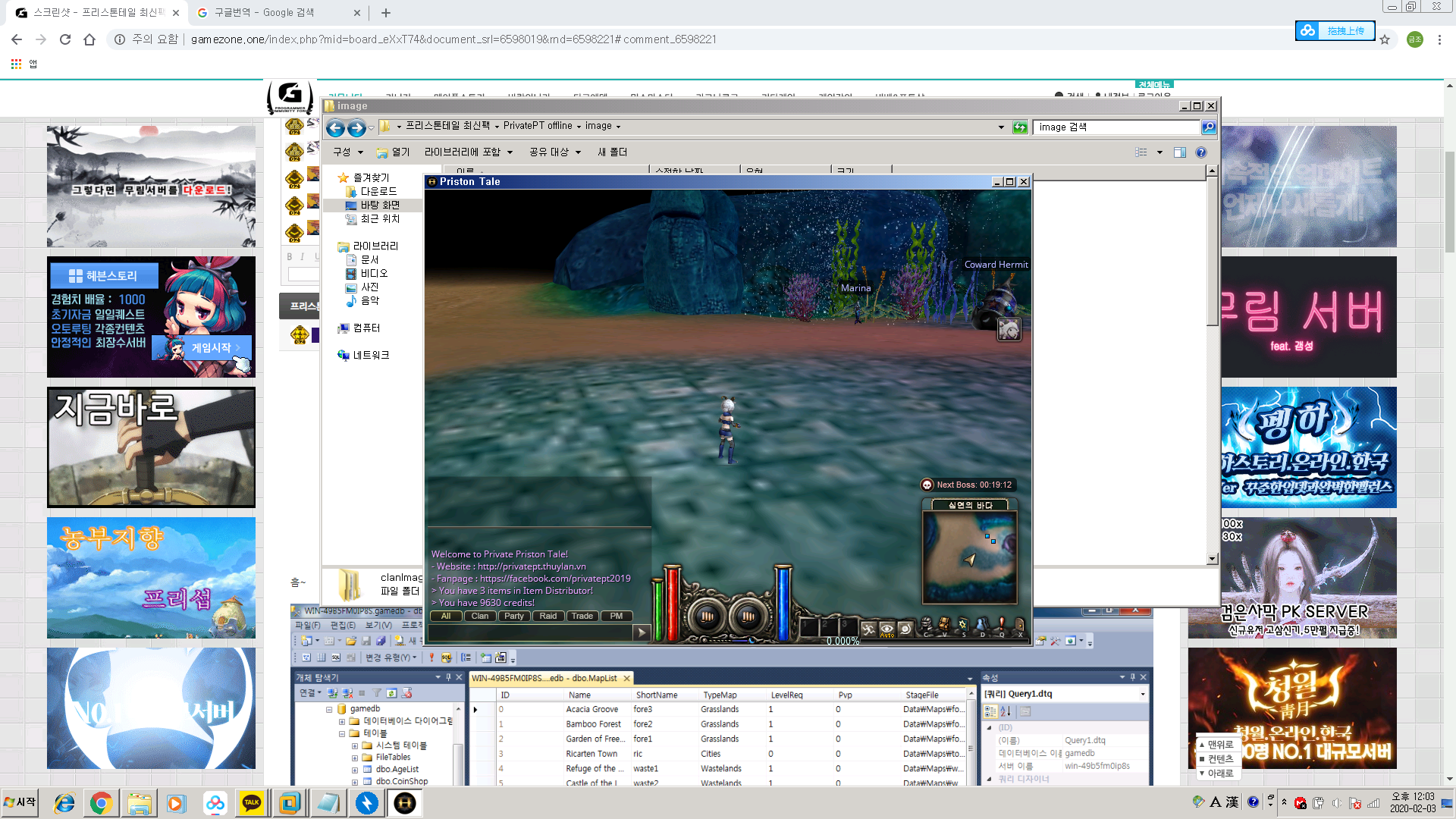The image size is (1456, 819).
Task: Open the 변경 유형(Y) dropdown
Action: coord(391,658)
